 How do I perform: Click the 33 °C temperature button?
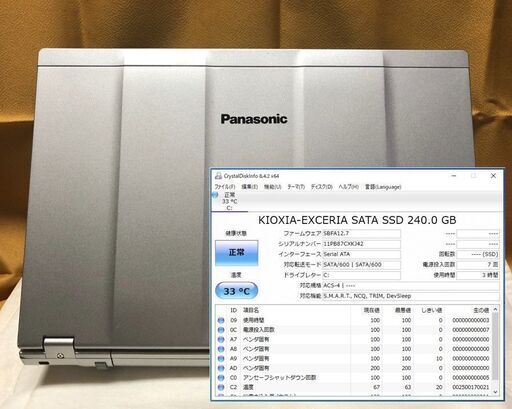point(237,291)
